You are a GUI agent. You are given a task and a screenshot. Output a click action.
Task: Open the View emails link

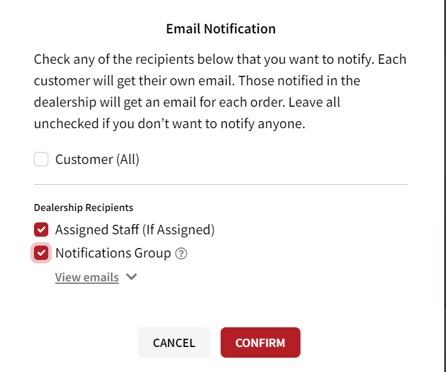coord(87,277)
